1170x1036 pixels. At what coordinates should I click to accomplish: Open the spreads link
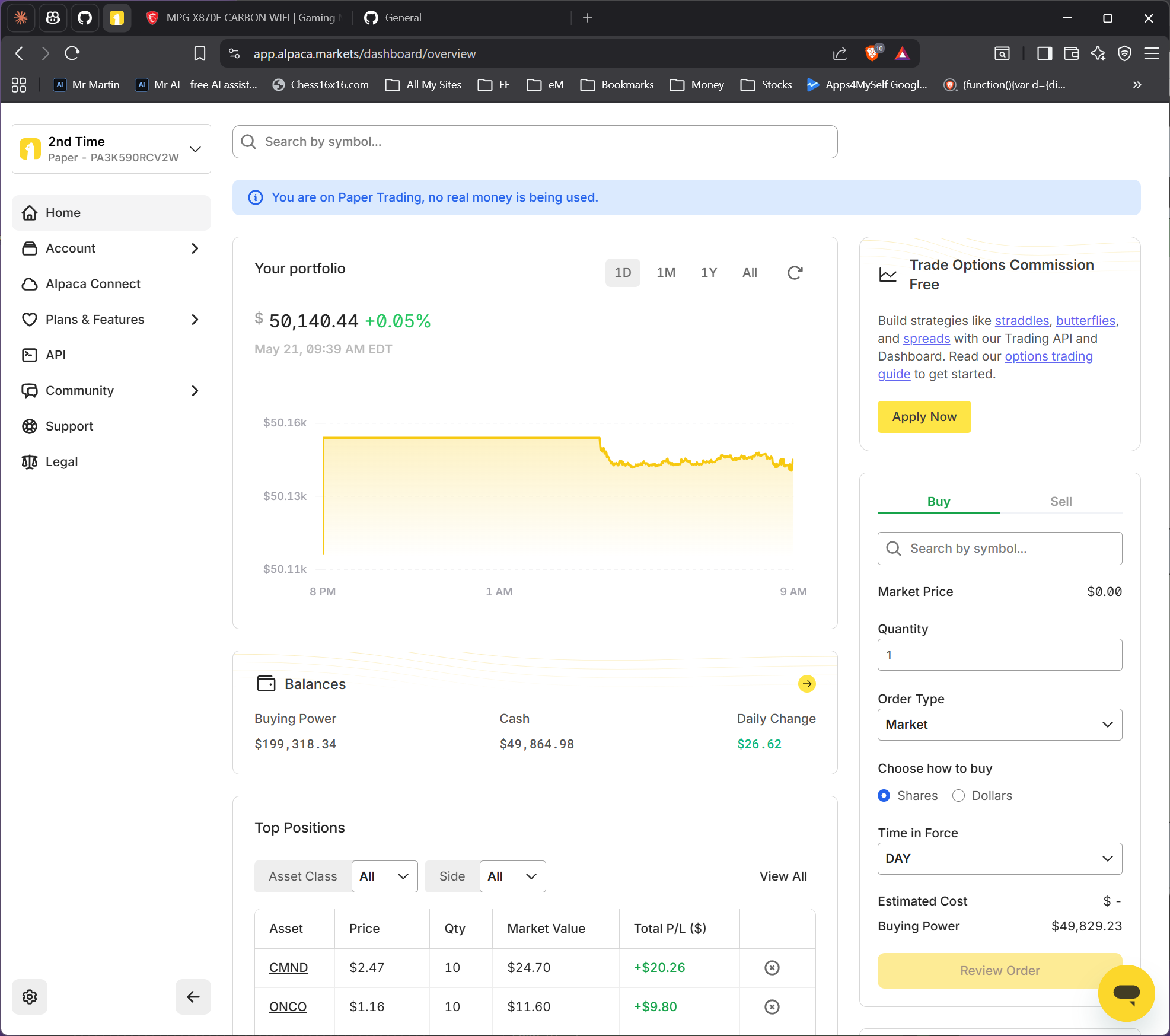pos(926,339)
